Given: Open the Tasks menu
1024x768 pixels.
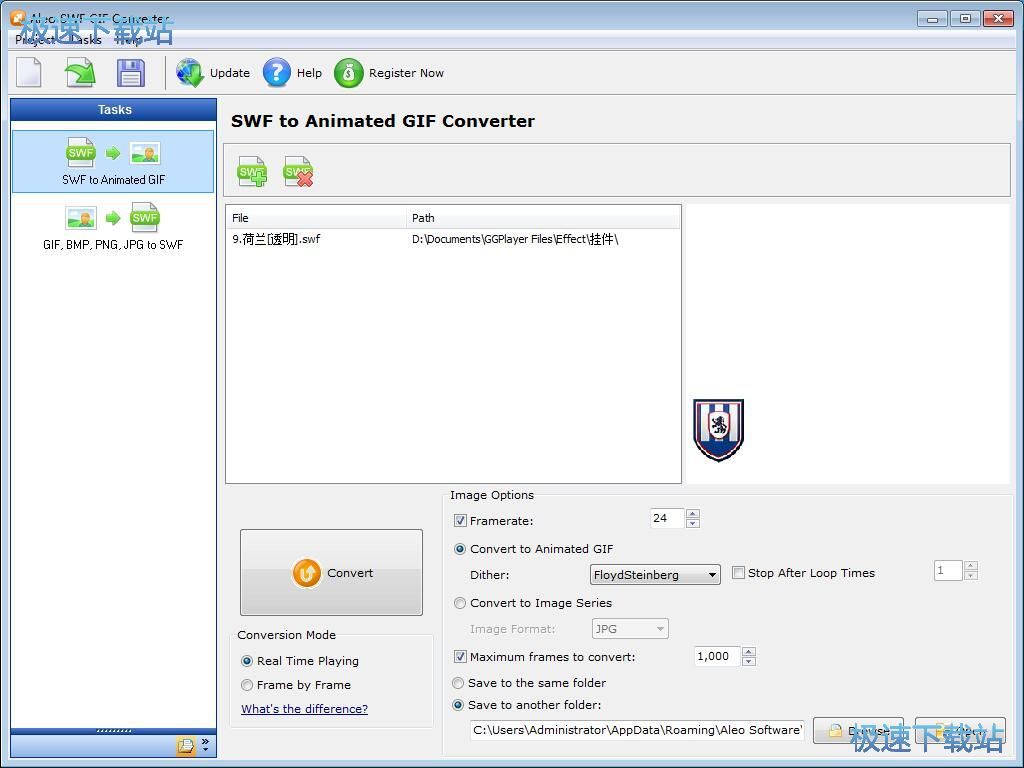Looking at the screenshot, I should coord(86,40).
